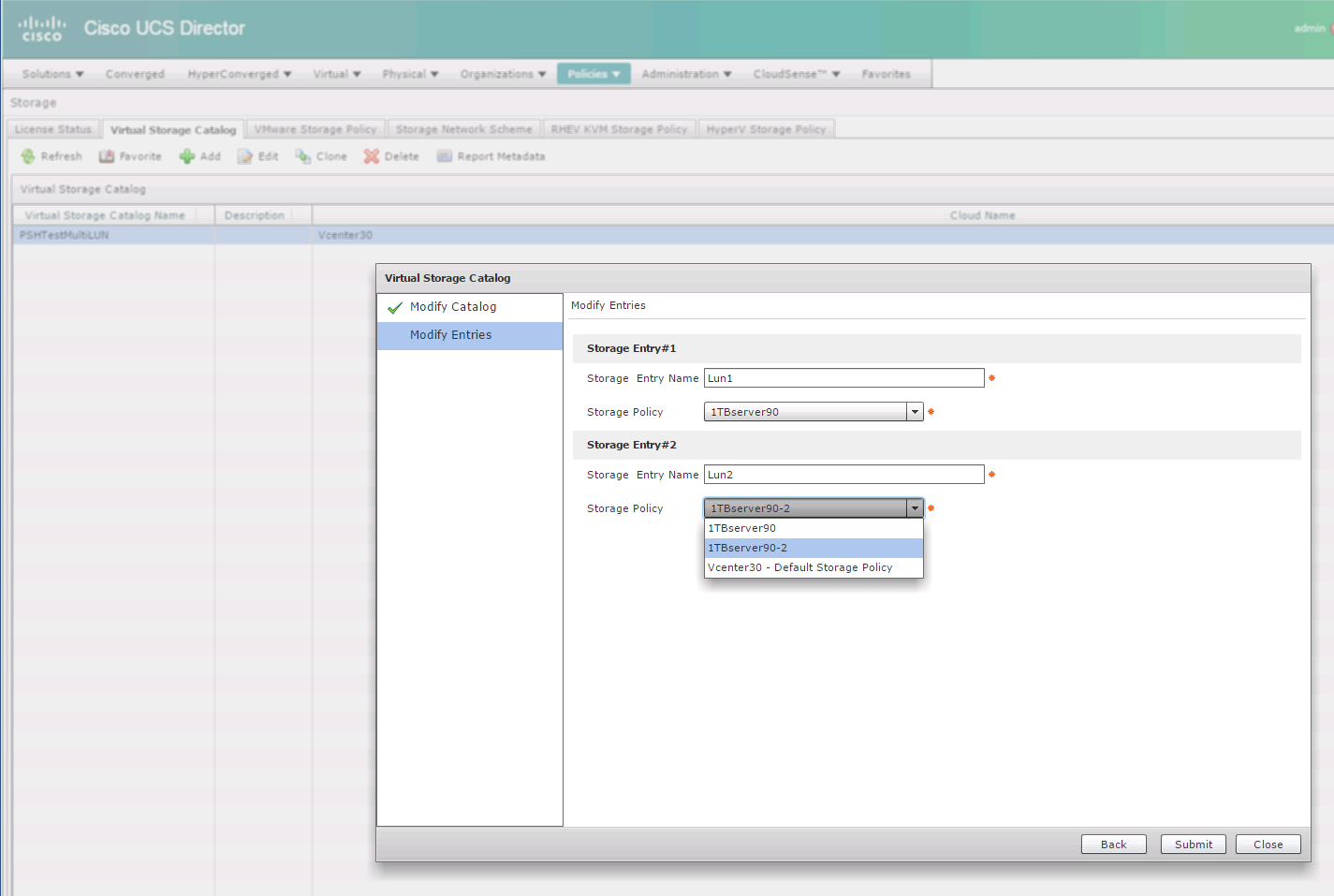Sort by Virtual Storage Catalog Name column
The width and height of the screenshot is (1334, 896).
(113, 215)
